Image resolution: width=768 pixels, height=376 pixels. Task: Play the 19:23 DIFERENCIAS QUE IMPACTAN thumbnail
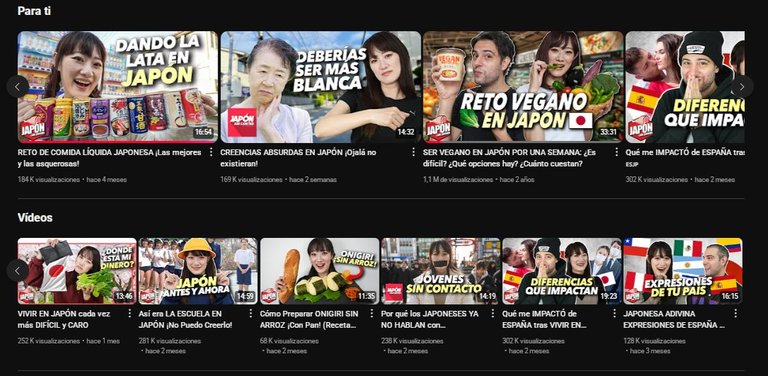562,271
